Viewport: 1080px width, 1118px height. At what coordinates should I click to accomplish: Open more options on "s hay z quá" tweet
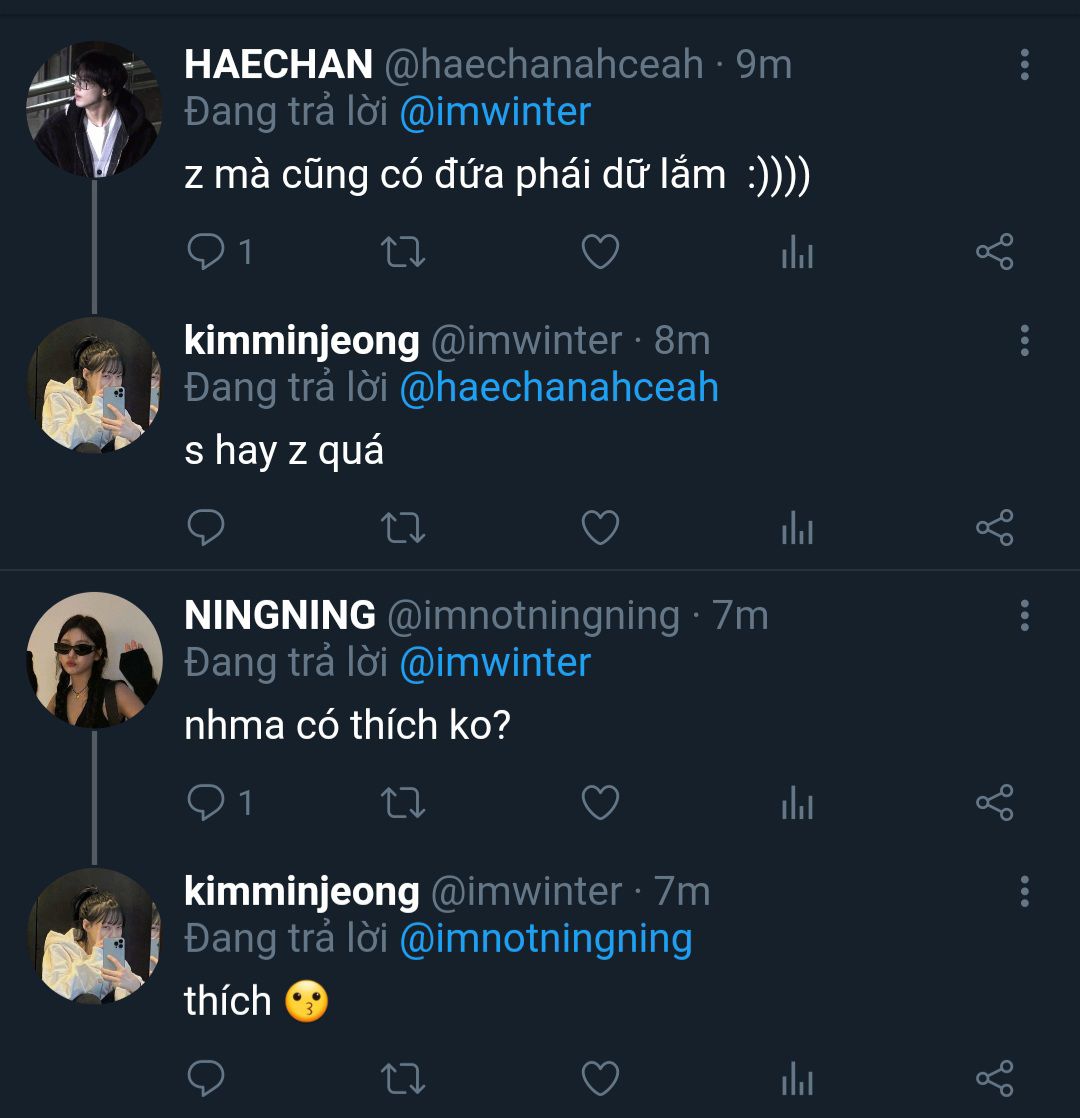(1024, 340)
